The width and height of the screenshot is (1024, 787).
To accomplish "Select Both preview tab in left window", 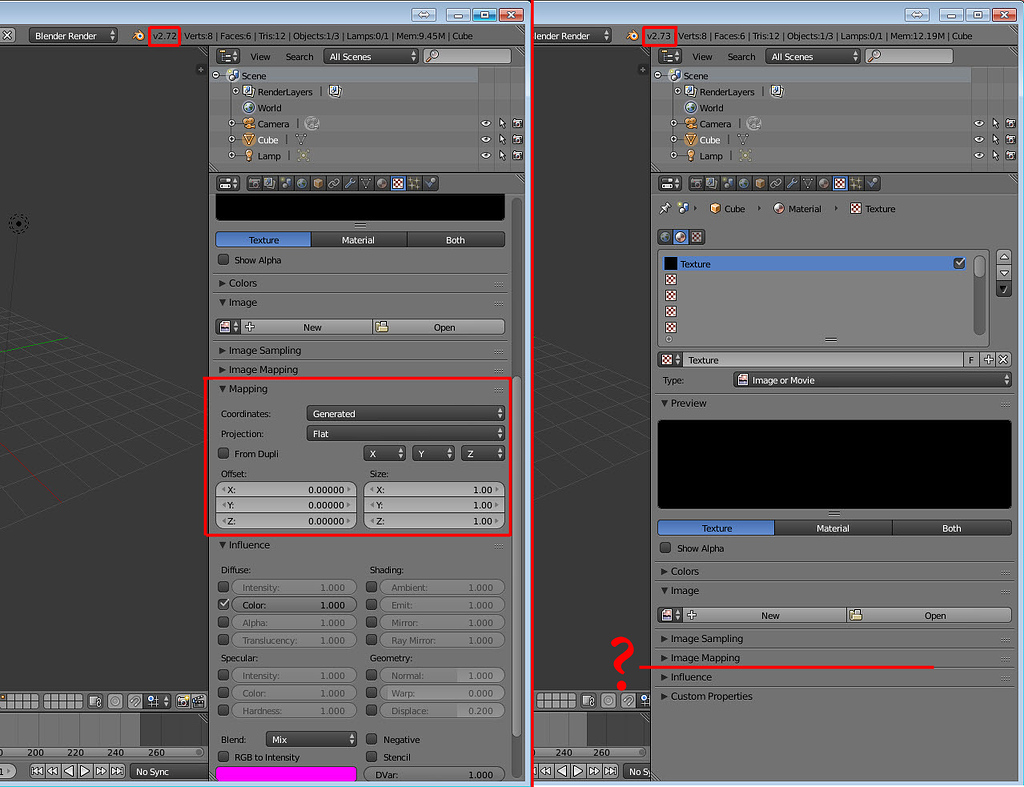I will pos(456,240).
